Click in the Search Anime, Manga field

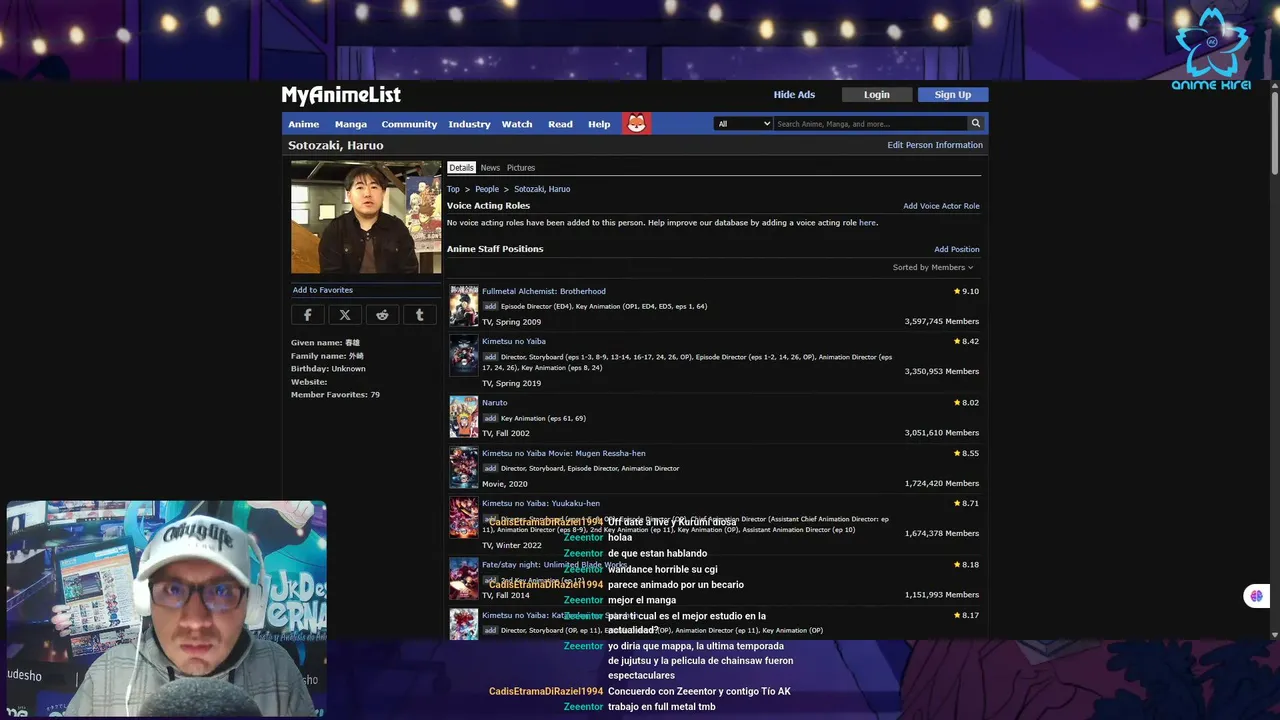click(x=870, y=124)
